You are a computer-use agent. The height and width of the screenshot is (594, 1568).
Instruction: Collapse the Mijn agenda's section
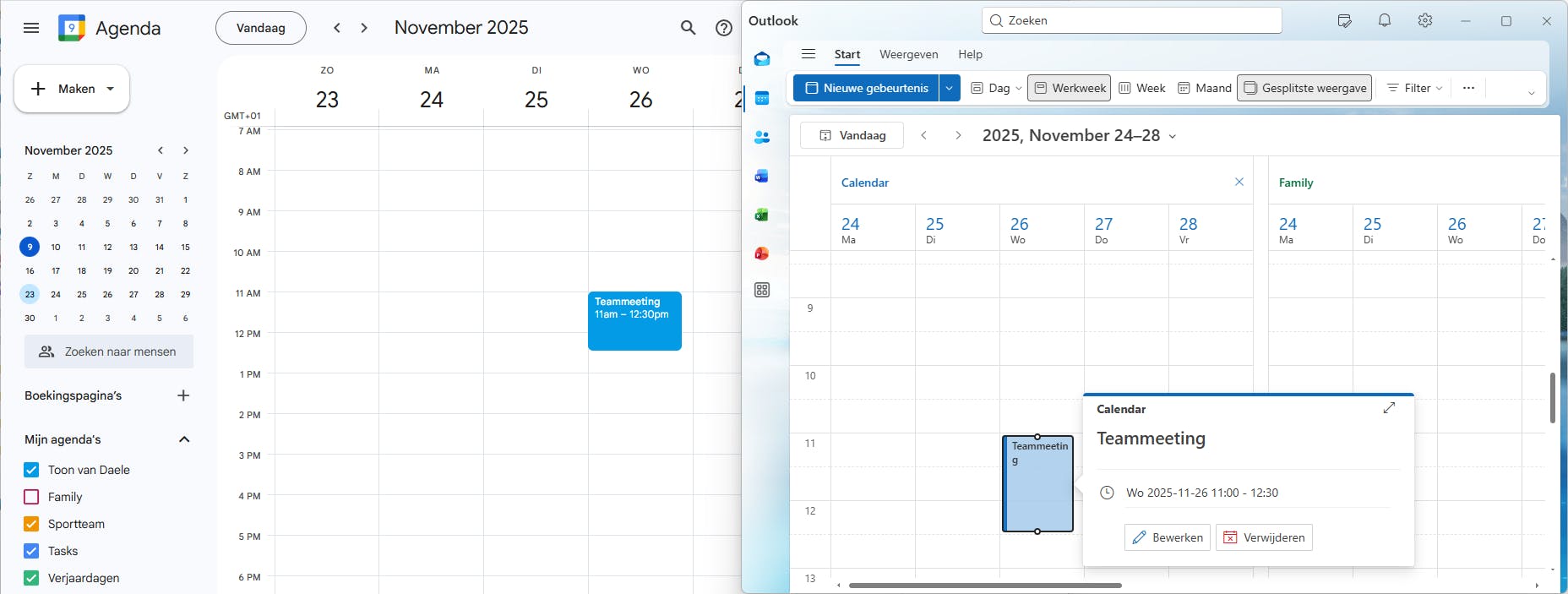[184, 439]
